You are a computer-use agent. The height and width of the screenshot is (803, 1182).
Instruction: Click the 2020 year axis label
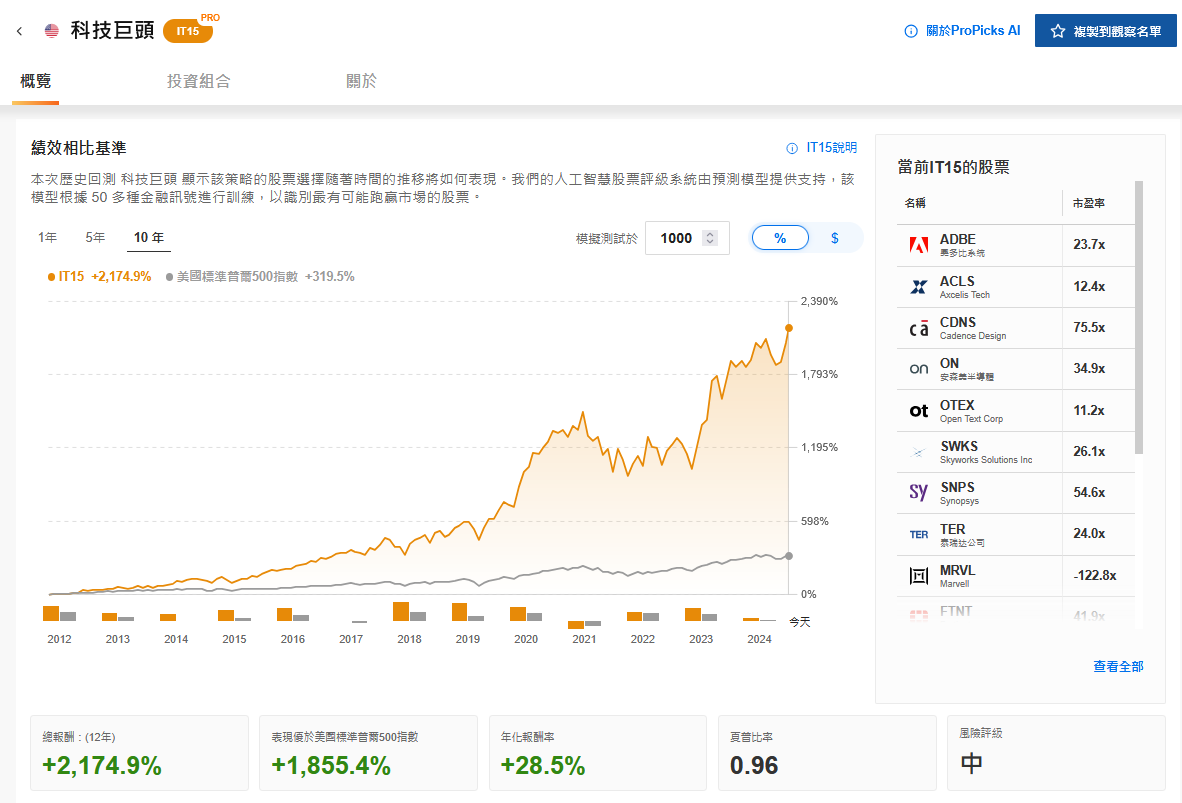[x=525, y=639]
